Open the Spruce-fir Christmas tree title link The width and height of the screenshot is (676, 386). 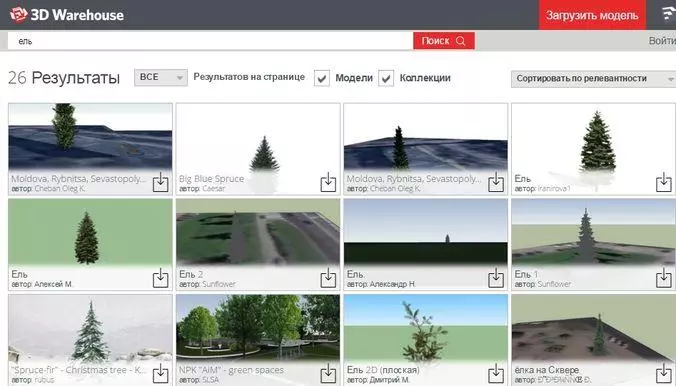click(x=79, y=370)
